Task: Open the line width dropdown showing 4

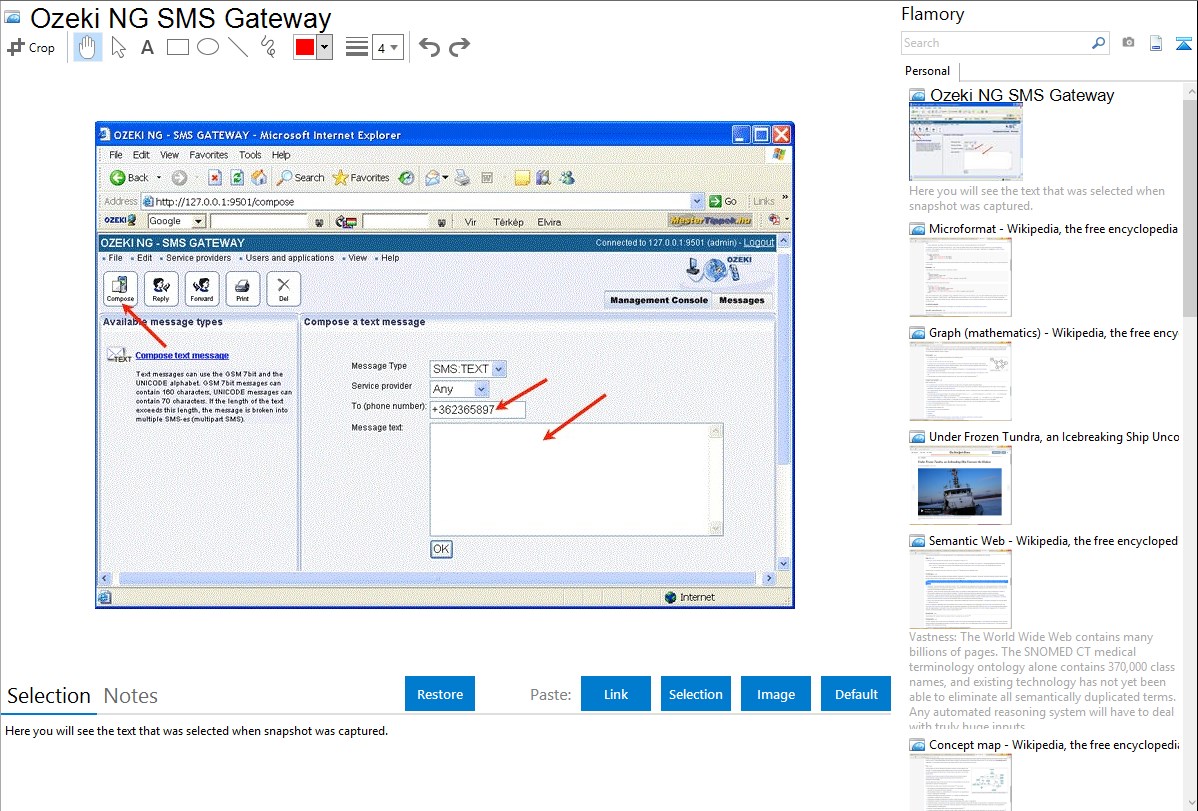Action: point(387,48)
